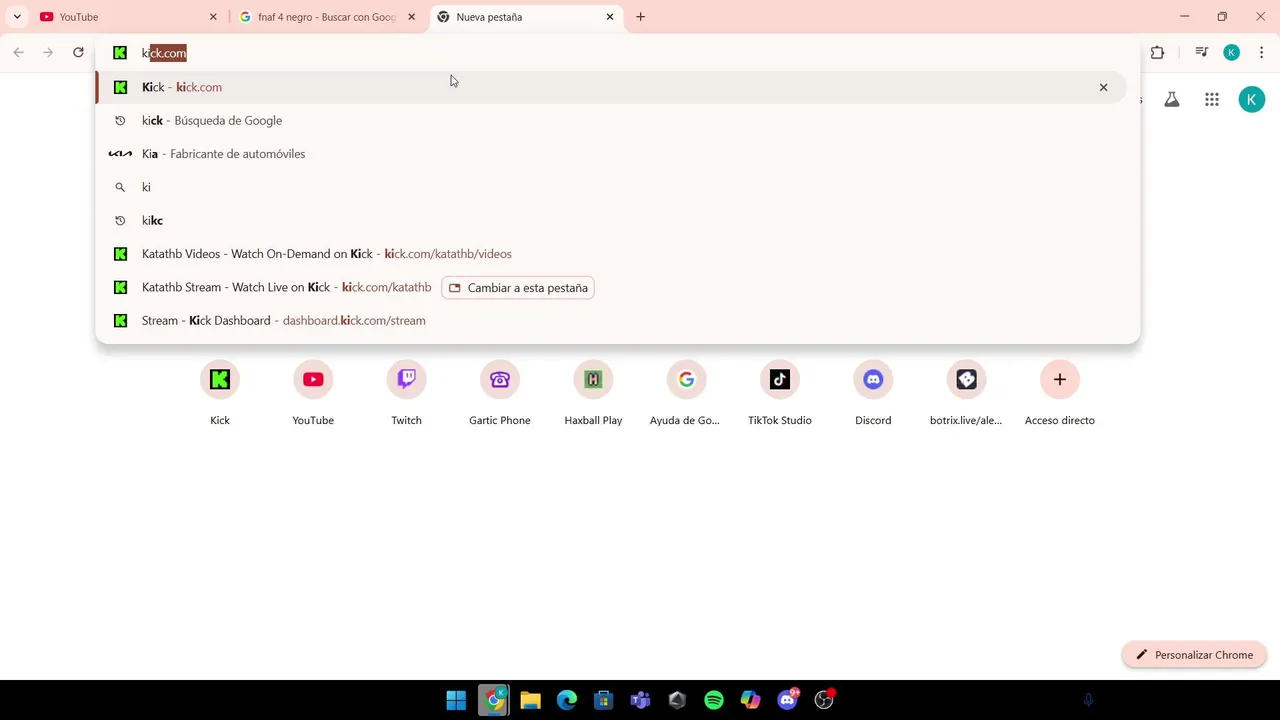Open the Windows Start menu
The width and height of the screenshot is (1280, 720).
(x=456, y=700)
